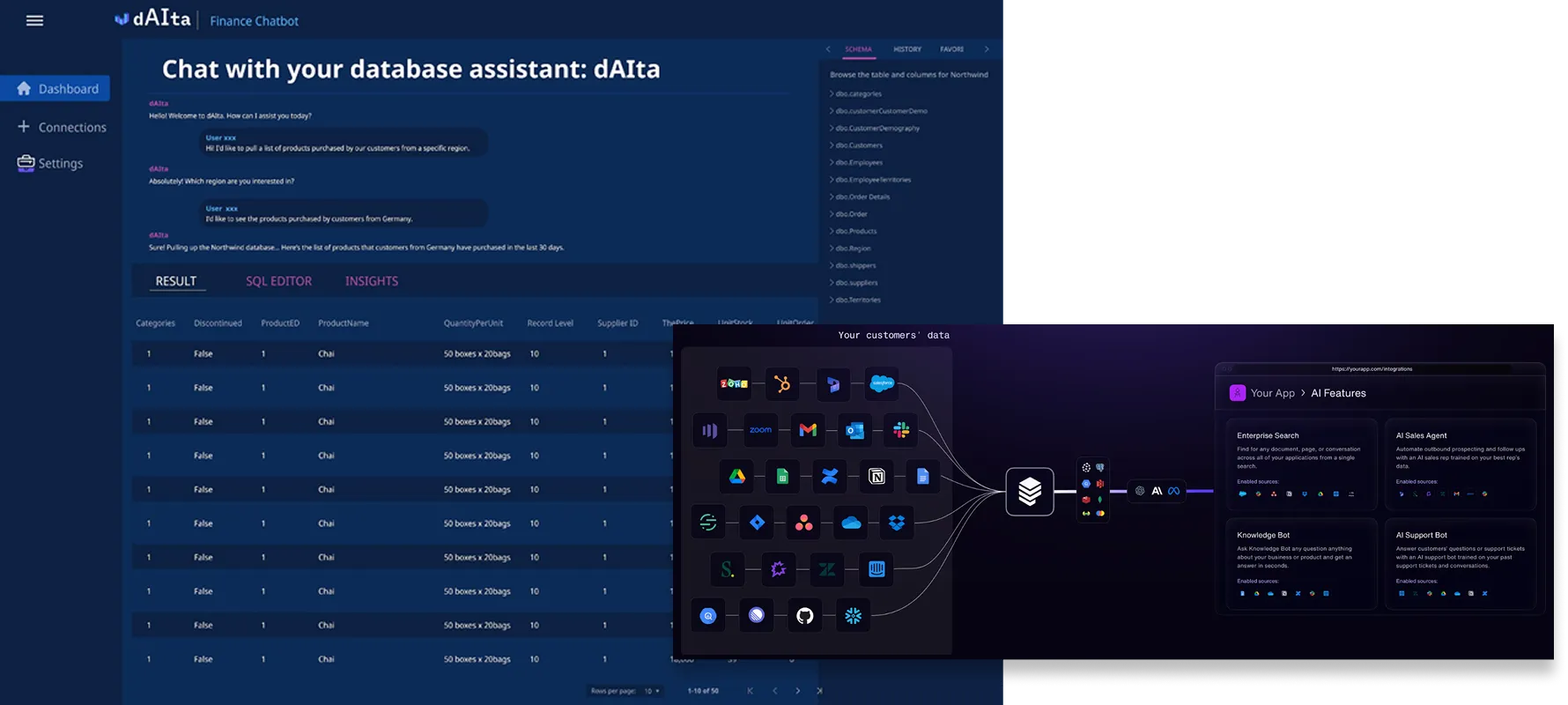Click the Settings briefcase icon
1568x705 pixels.
click(26, 163)
